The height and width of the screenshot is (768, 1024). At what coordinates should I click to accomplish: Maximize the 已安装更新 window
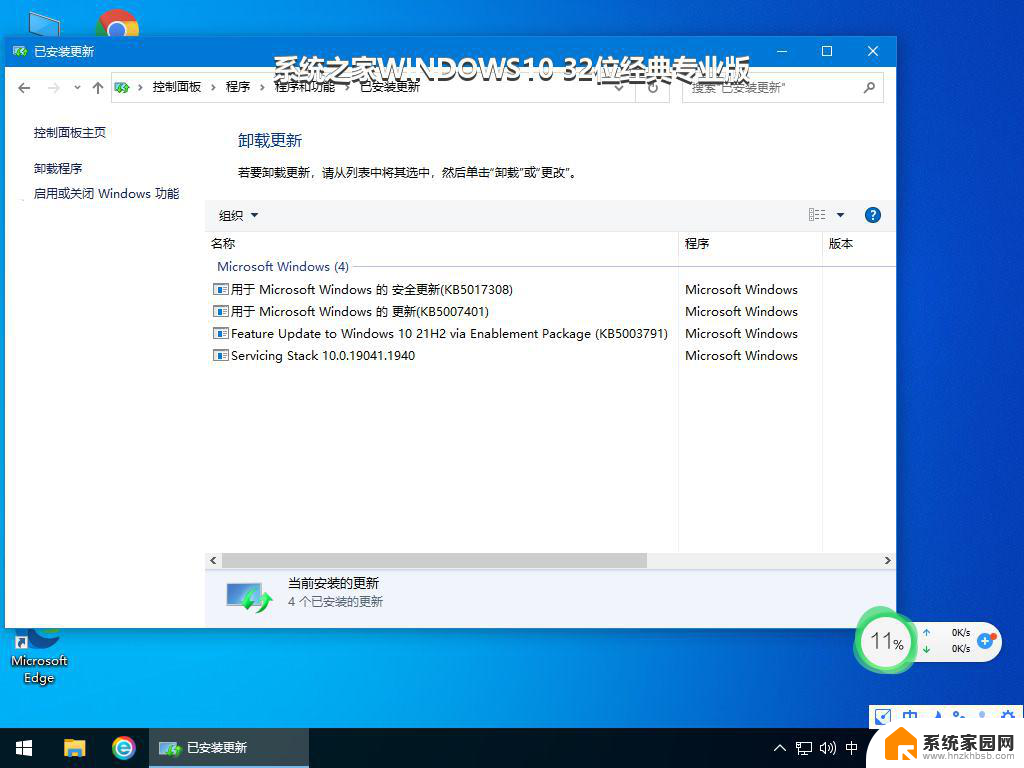827,51
